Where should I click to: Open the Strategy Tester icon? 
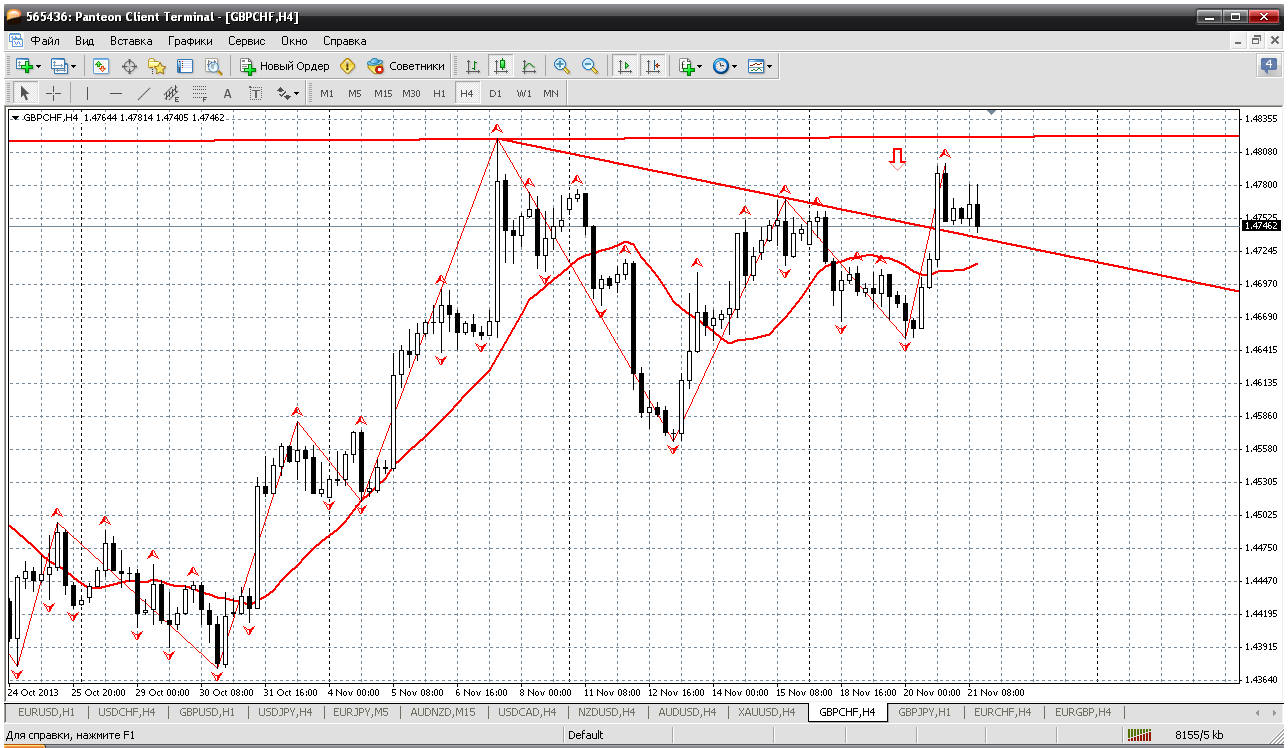point(213,66)
